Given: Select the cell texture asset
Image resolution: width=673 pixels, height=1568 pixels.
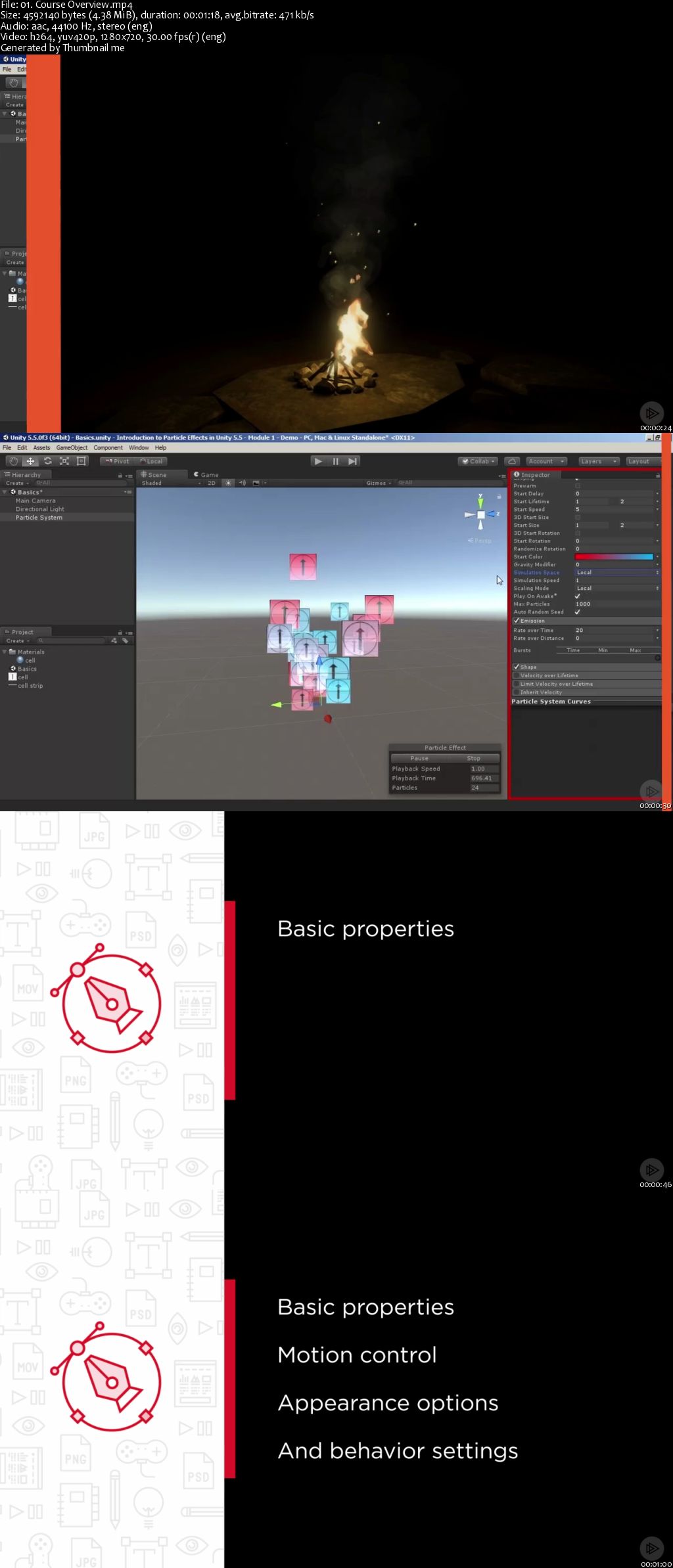Looking at the screenshot, I should tap(18, 677).
